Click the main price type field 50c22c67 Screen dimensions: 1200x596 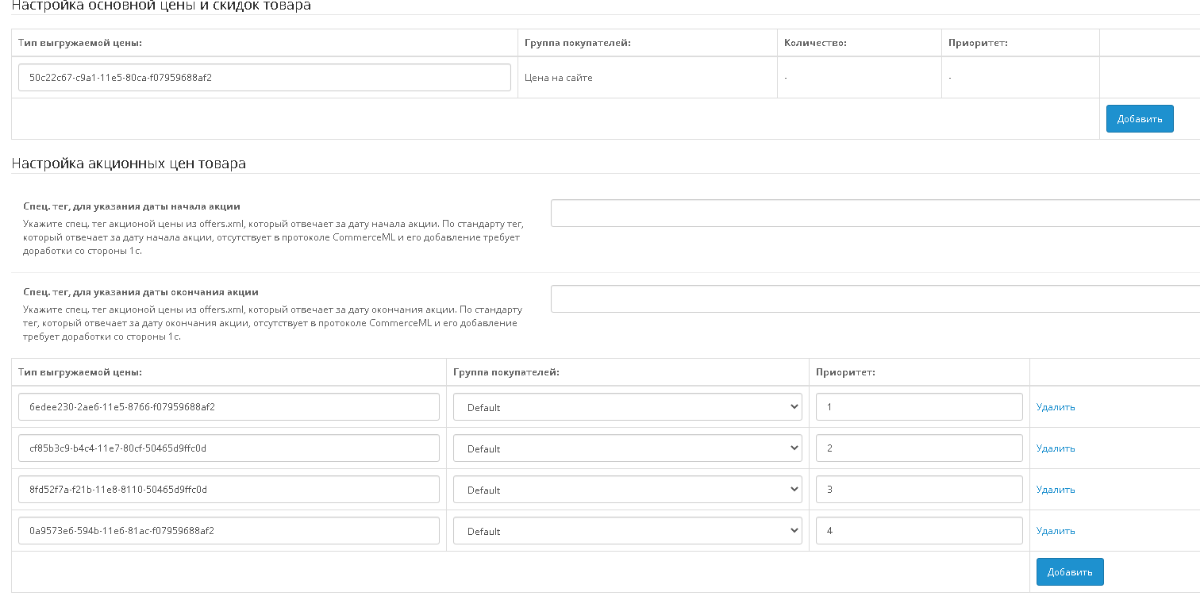coord(265,77)
